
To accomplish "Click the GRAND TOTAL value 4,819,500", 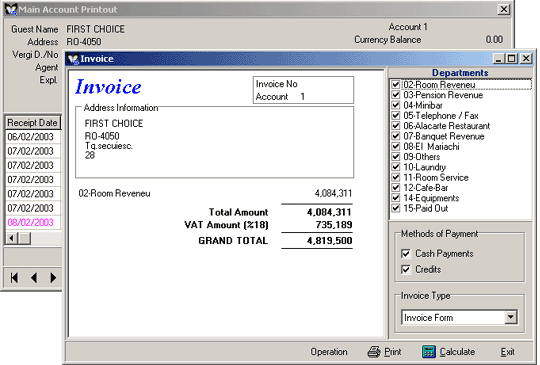I will point(330,241).
